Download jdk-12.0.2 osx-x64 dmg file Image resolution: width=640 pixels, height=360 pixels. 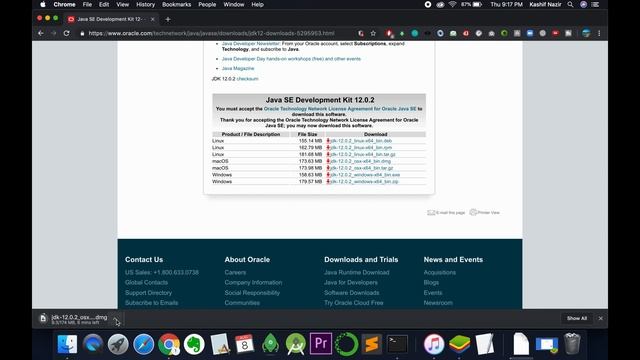point(360,161)
